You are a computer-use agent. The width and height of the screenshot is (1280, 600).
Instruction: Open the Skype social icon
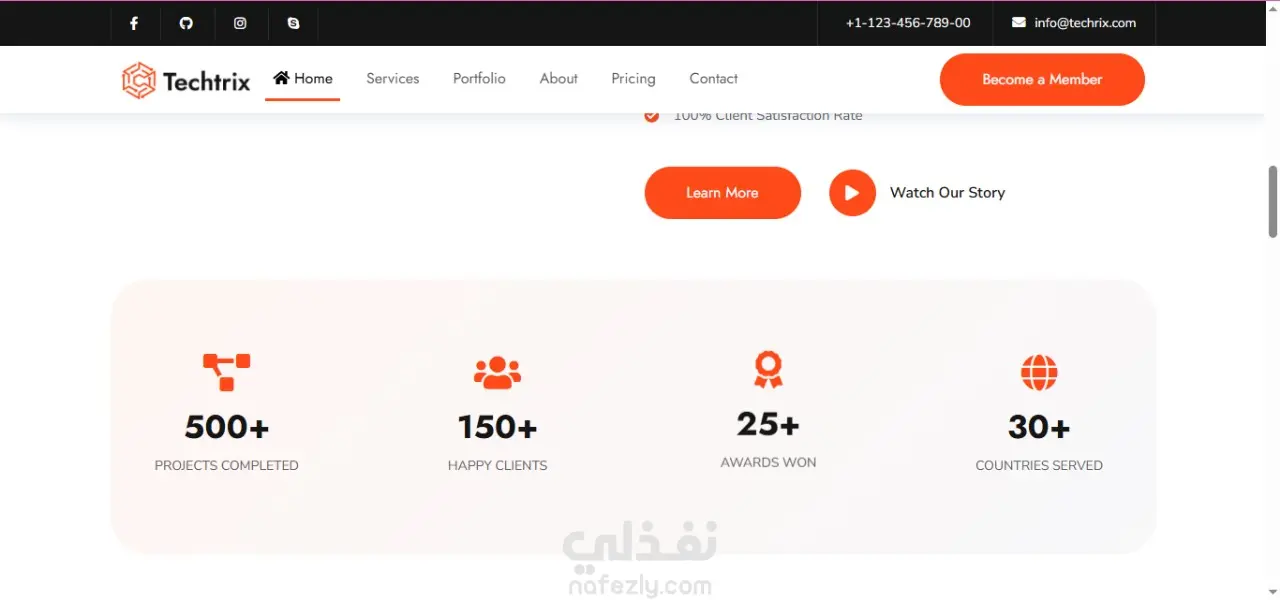293,23
